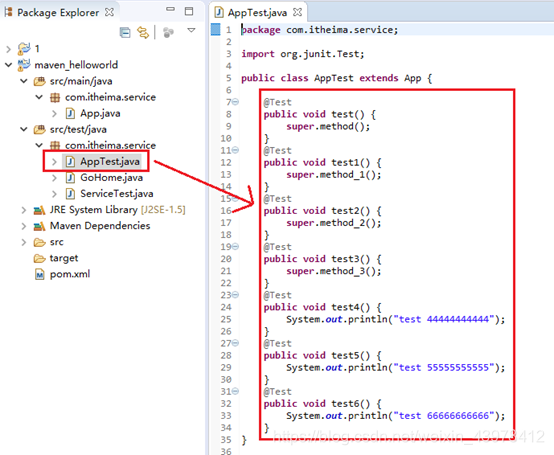Expand ServiceTest.java node

[54, 194]
